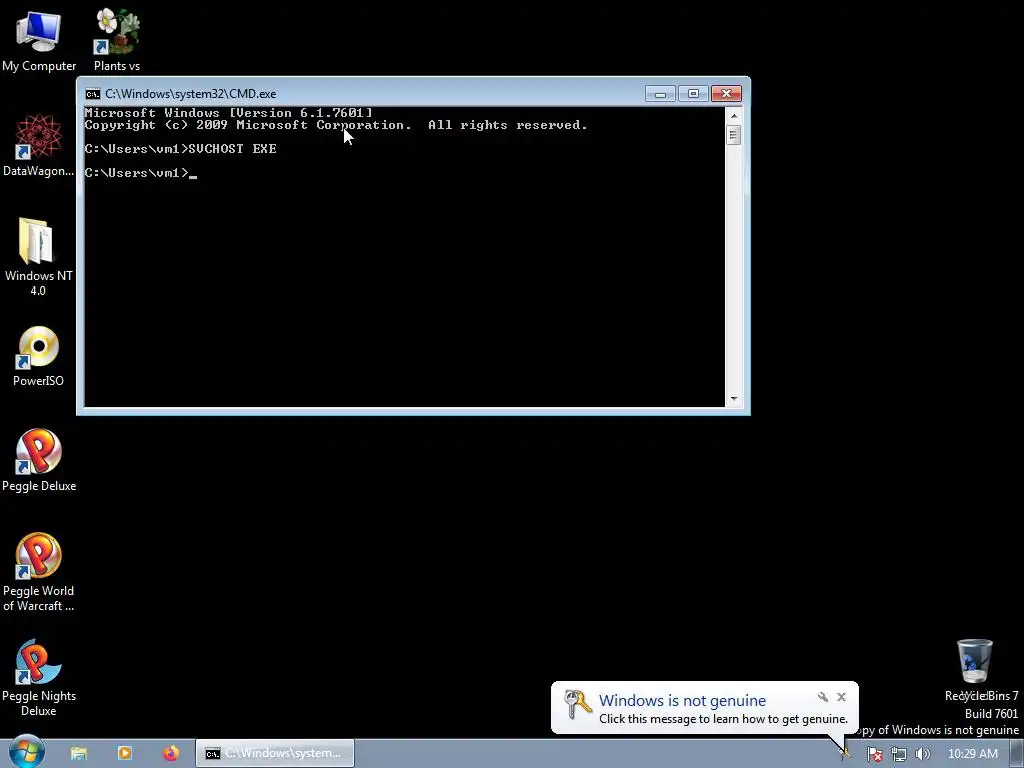Select the PowerISO desktop shortcut

pyautogui.click(x=39, y=356)
